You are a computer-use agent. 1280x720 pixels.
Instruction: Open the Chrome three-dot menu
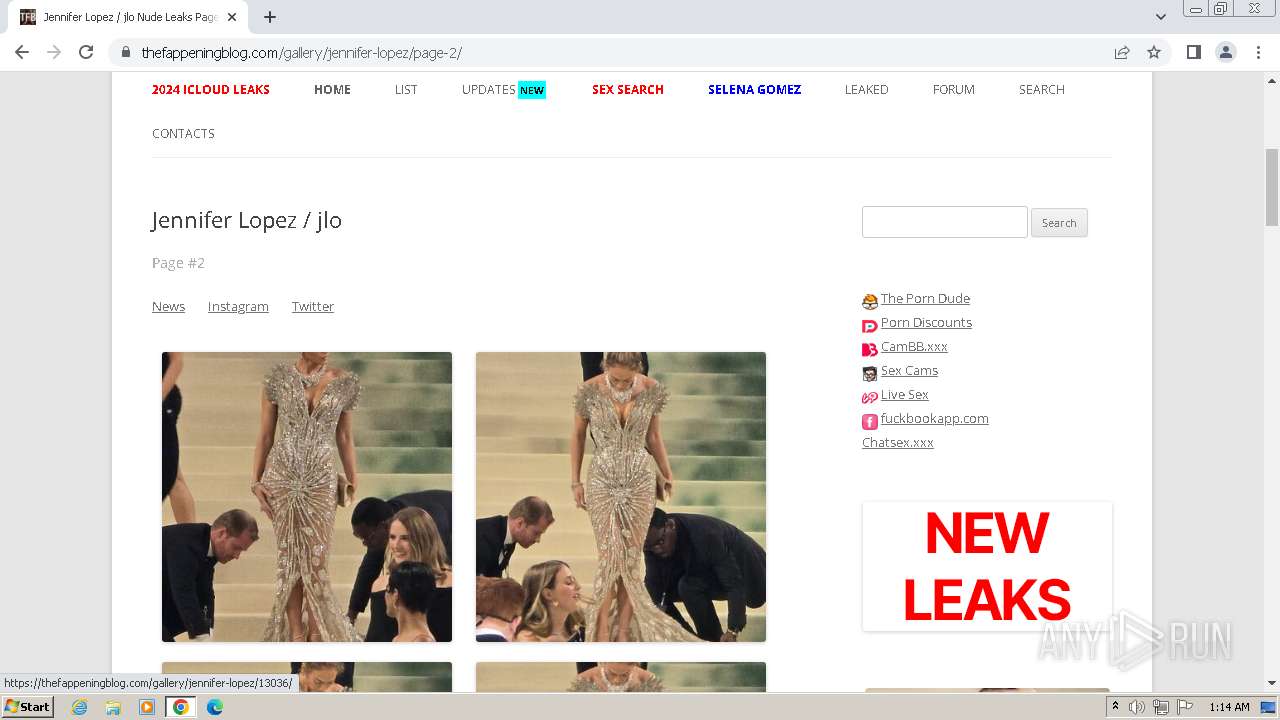point(1258,53)
